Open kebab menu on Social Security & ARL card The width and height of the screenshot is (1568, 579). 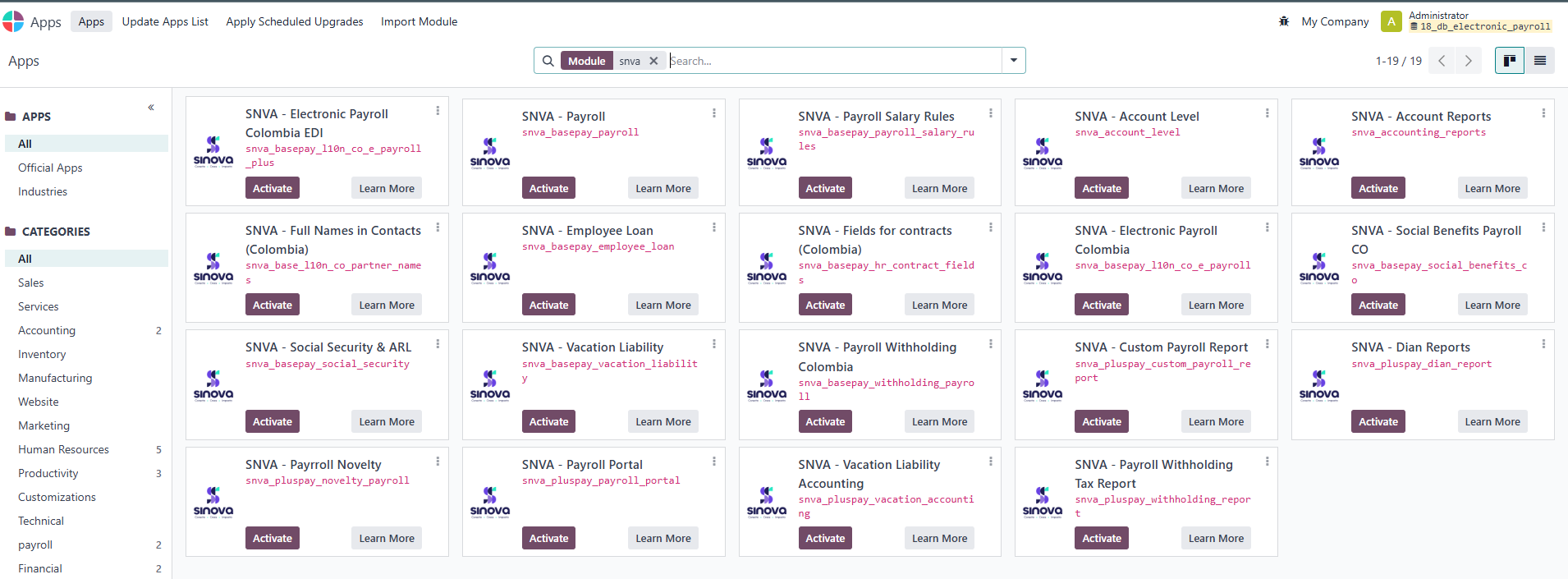[438, 344]
